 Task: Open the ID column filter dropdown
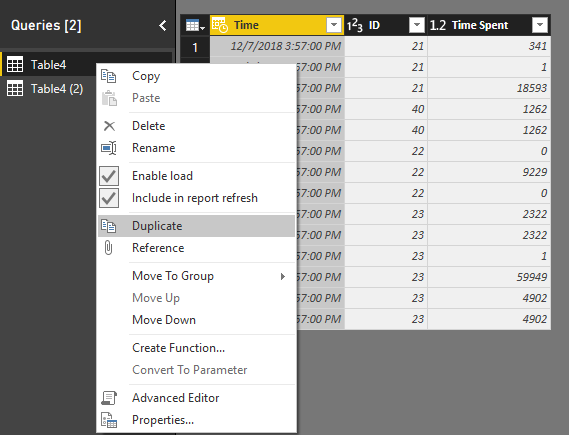[417, 25]
